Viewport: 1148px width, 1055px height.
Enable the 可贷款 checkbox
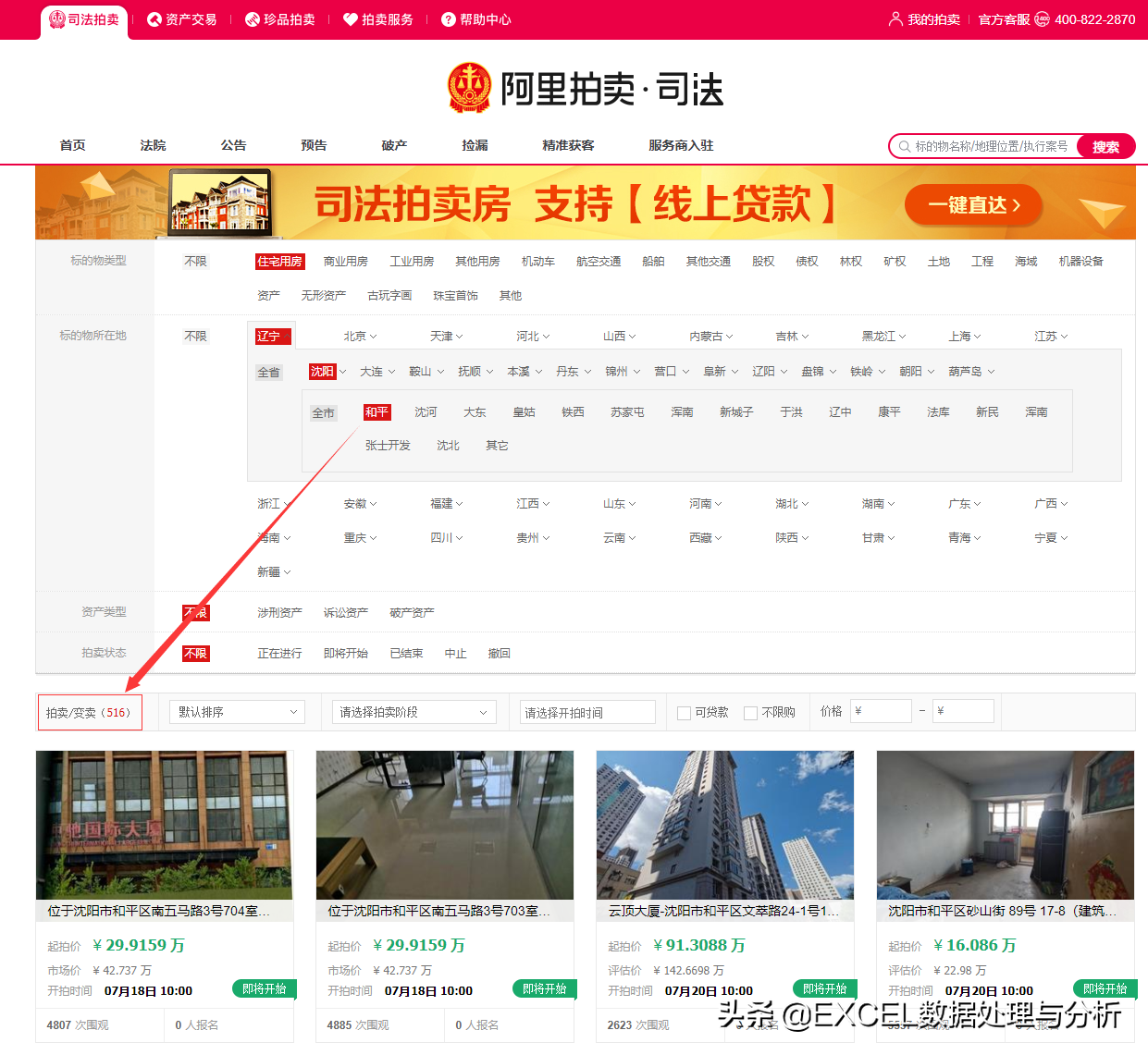[684, 713]
